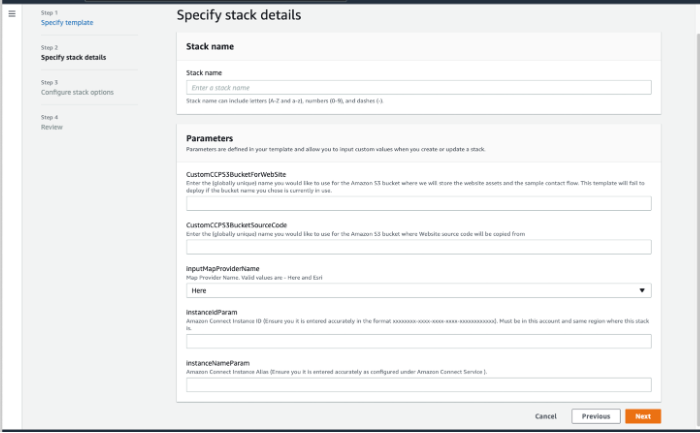Select the Review step in sidebar

point(52,127)
